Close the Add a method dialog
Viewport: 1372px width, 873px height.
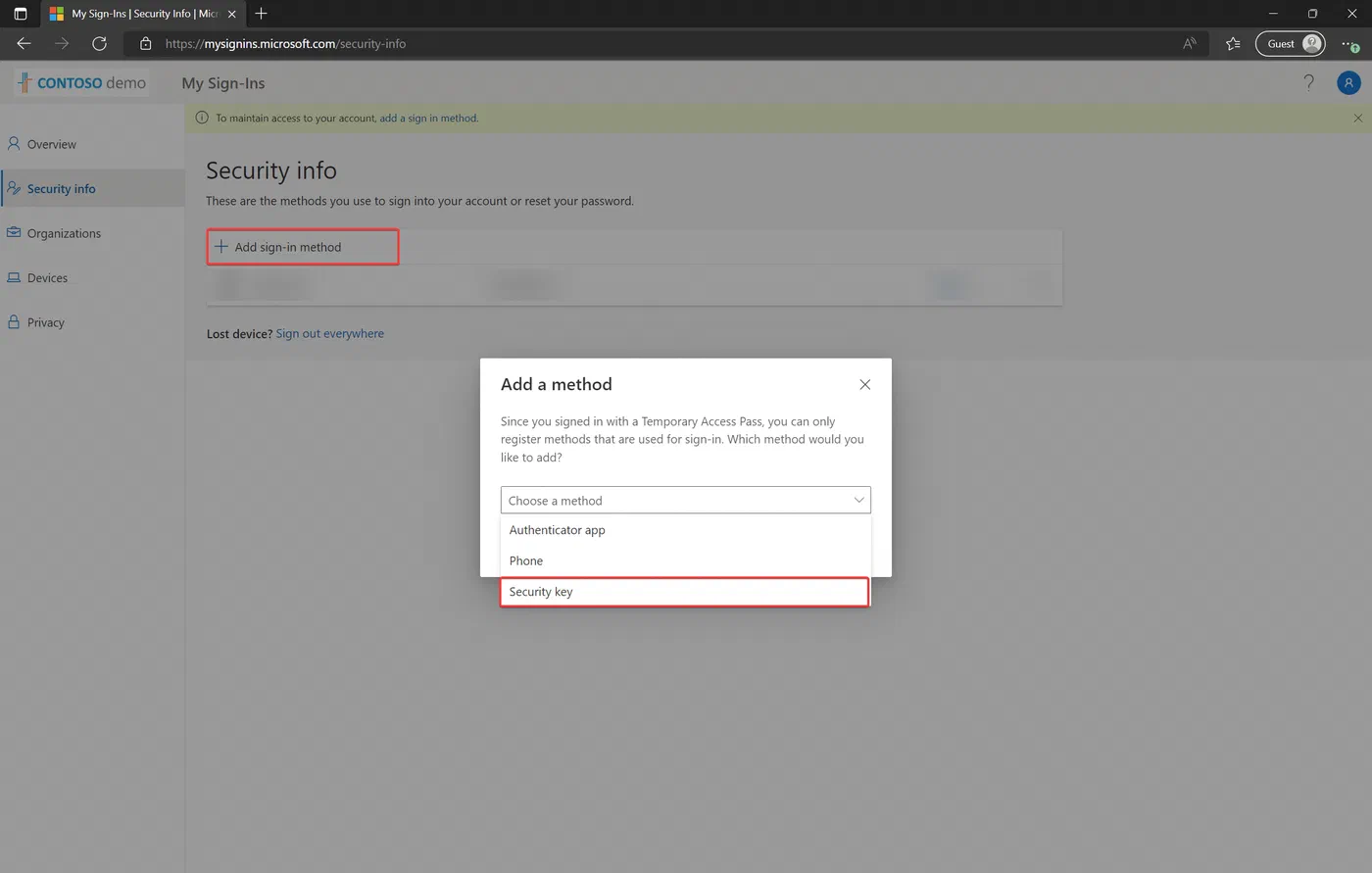(864, 384)
